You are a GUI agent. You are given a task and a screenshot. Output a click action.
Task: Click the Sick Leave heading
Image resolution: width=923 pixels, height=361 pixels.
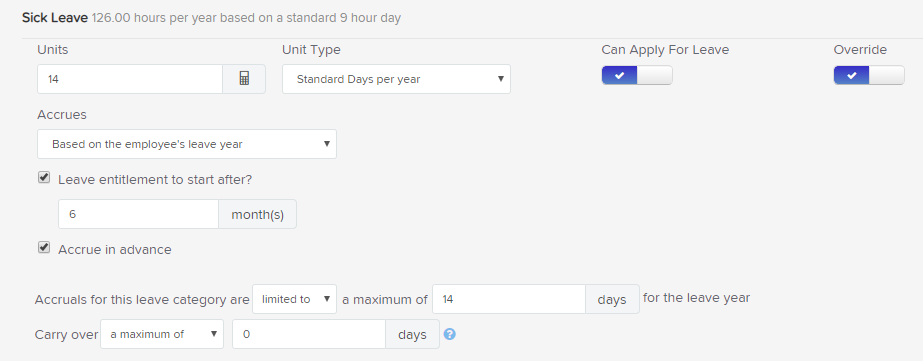pyautogui.click(x=55, y=18)
